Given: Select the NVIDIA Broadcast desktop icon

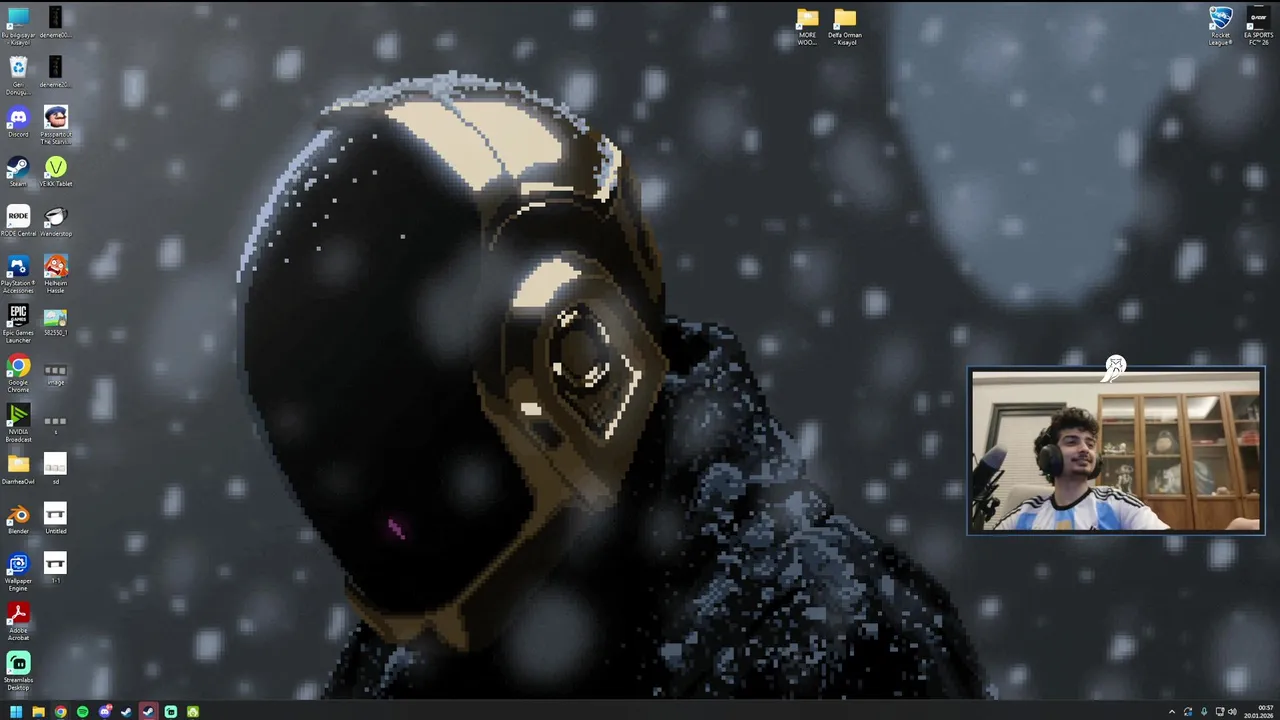Looking at the screenshot, I should (x=18, y=424).
